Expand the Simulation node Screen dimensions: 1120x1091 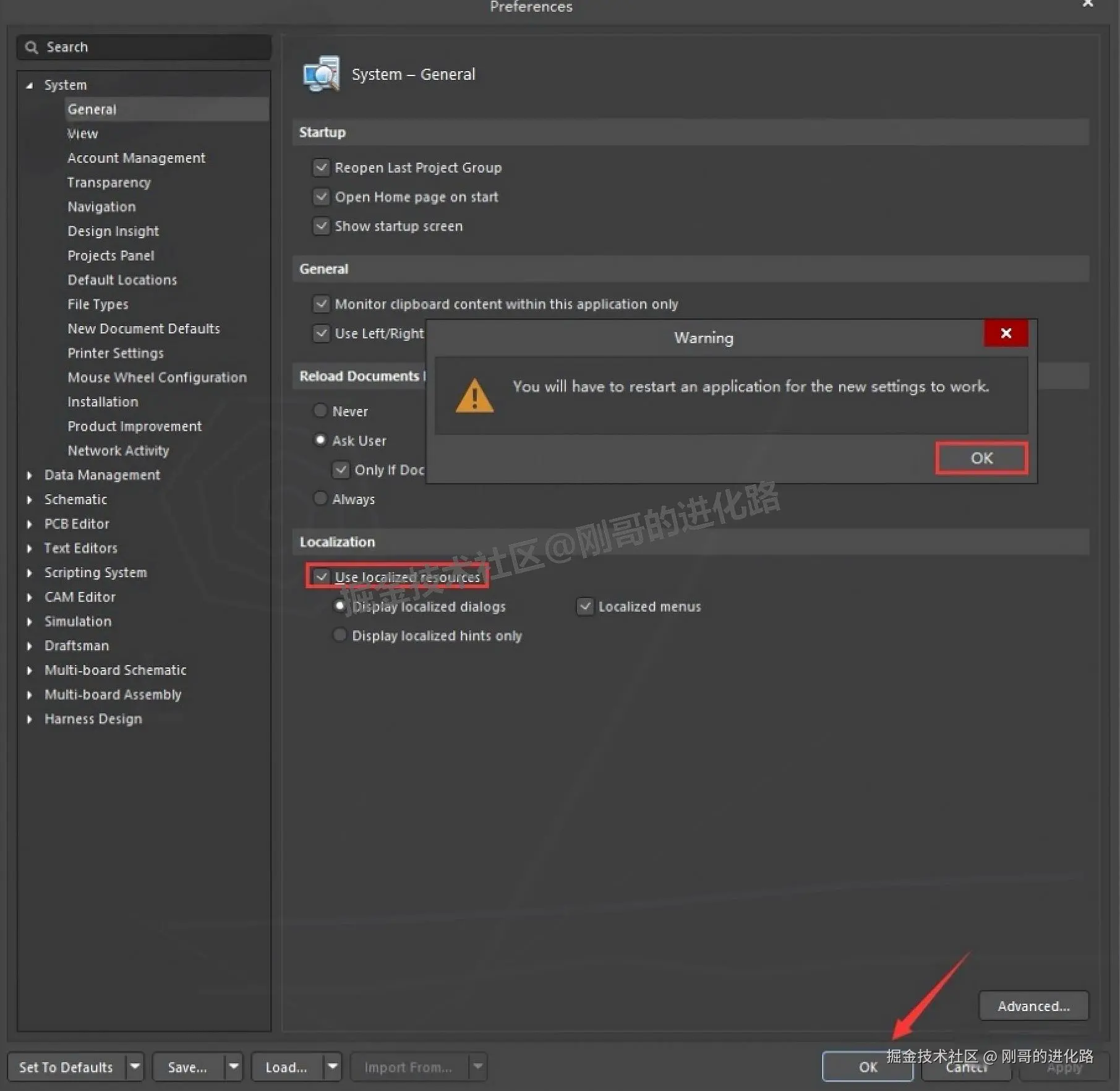[29, 622]
